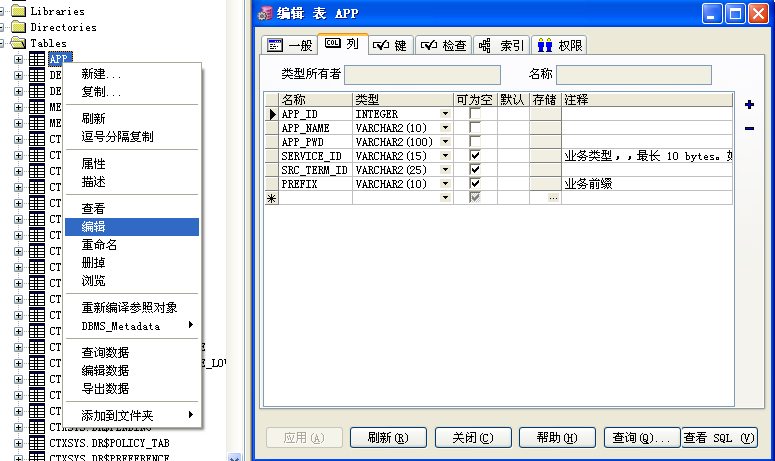Viewport: 775px width, 461px height.
Task: Click the Libraries folder icon
Action: 18,11
